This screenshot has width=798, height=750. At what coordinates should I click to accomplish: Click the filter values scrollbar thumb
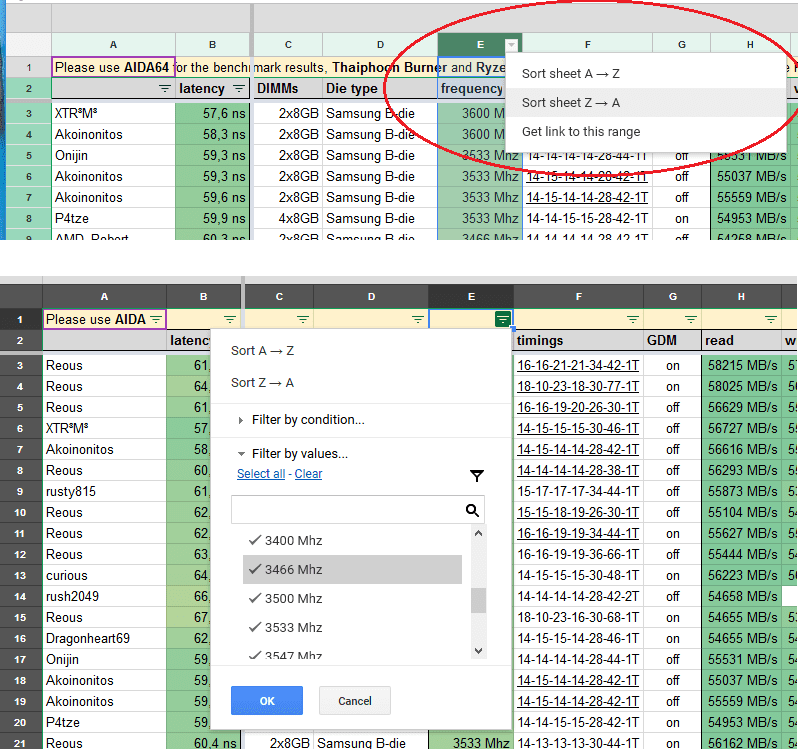478,600
